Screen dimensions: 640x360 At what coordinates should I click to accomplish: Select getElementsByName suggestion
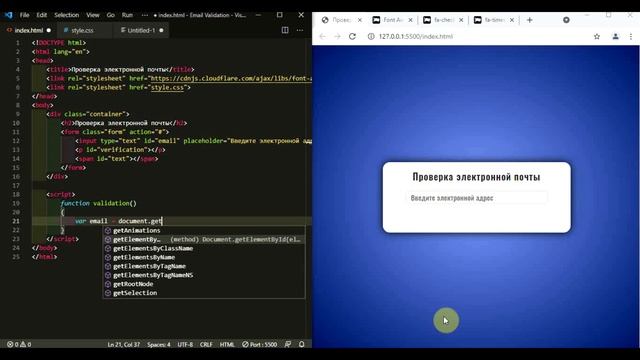[203, 258]
